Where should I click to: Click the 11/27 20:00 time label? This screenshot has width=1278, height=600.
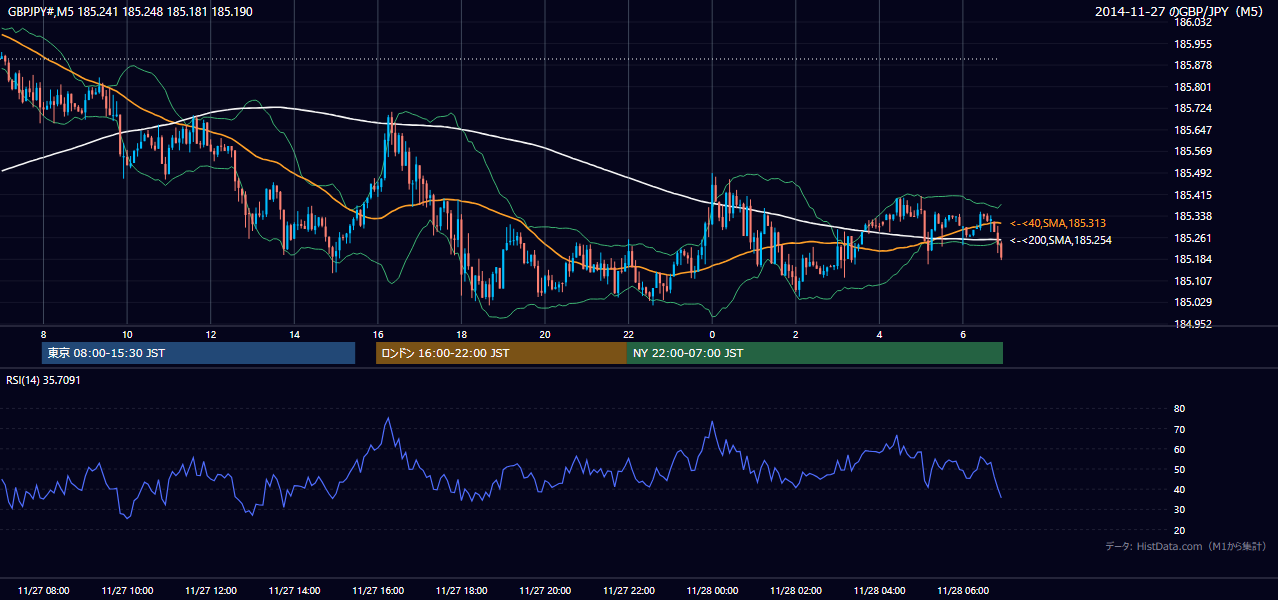(545, 591)
